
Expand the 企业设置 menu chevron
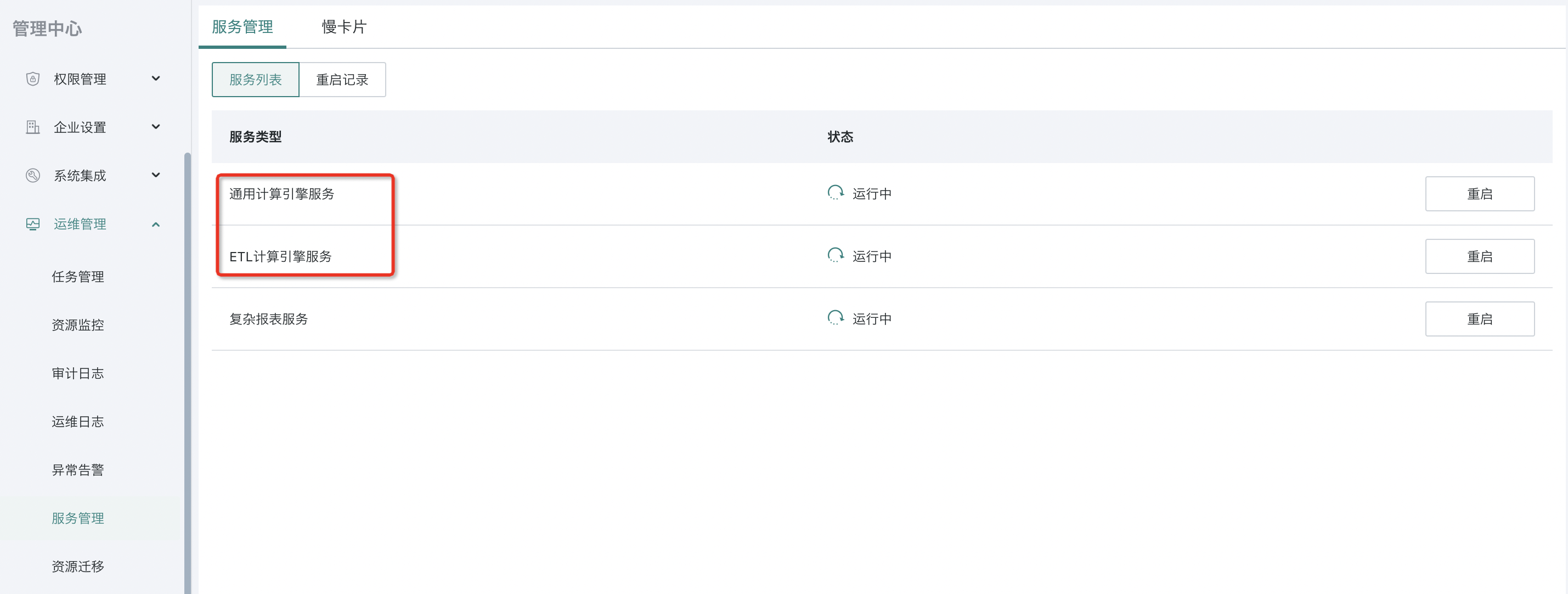[156, 127]
